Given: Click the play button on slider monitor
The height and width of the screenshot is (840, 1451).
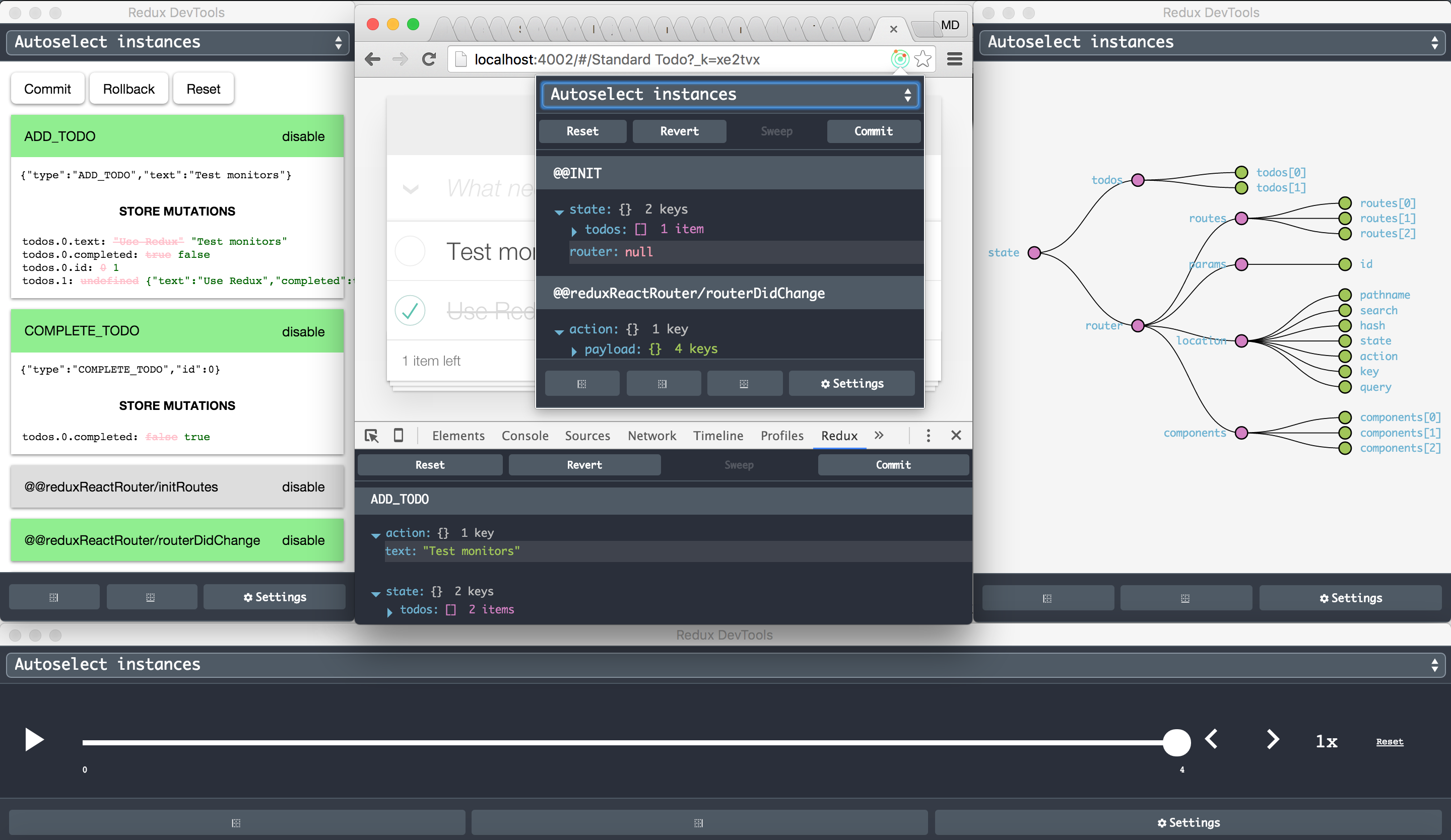Looking at the screenshot, I should coord(34,740).
